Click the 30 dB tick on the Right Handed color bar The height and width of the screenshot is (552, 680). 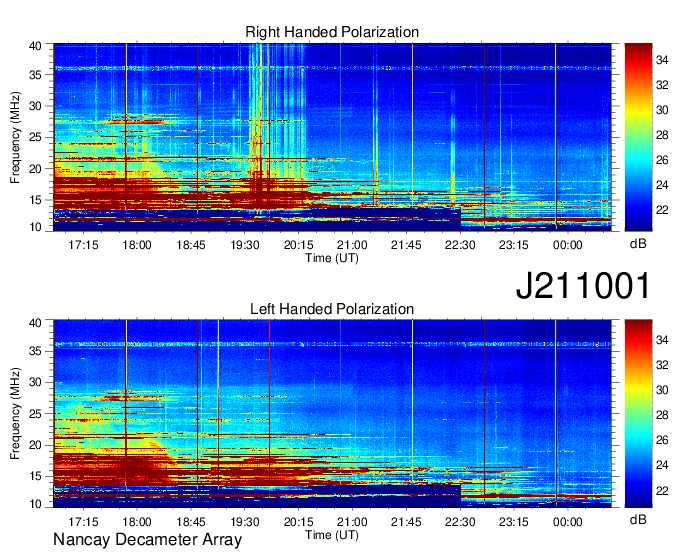[x=662, y=110]
